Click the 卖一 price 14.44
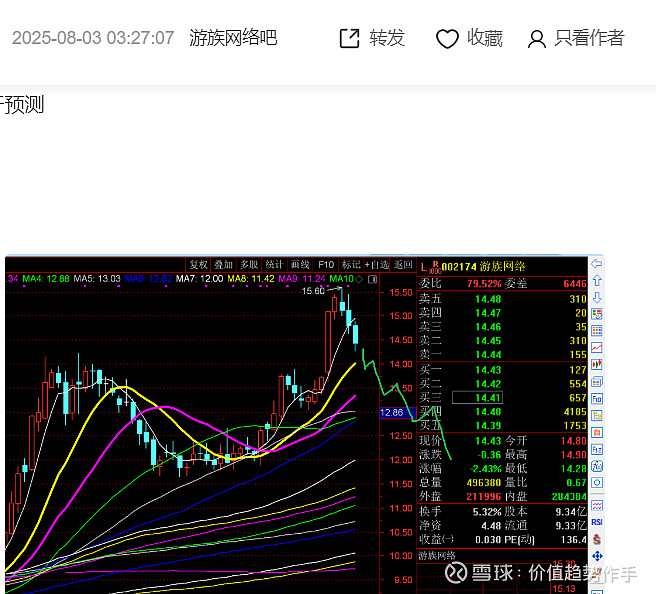The width and height of the screenshot is (656, 594). click(488, 355)
